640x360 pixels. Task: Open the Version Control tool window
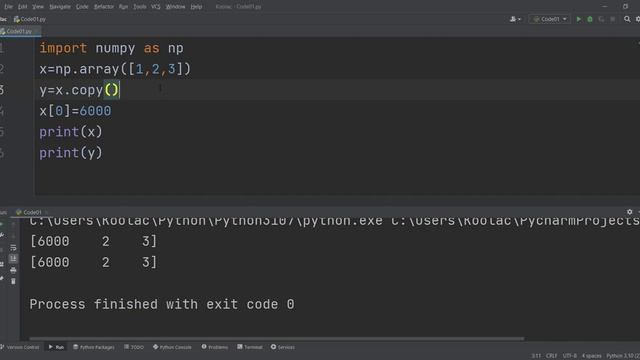tap(20, 347)
